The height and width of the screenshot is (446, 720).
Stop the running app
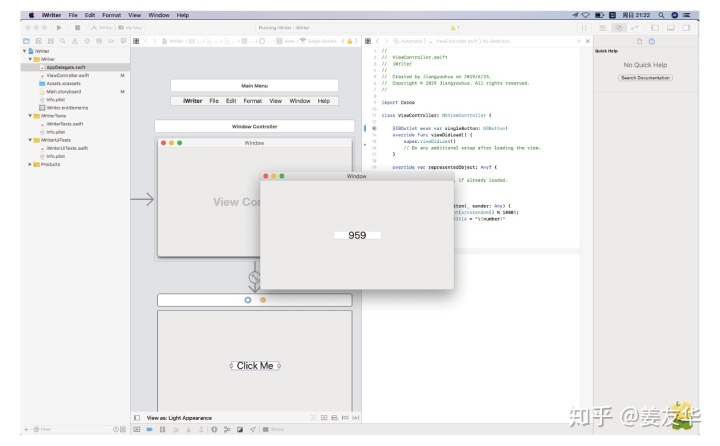77,28
